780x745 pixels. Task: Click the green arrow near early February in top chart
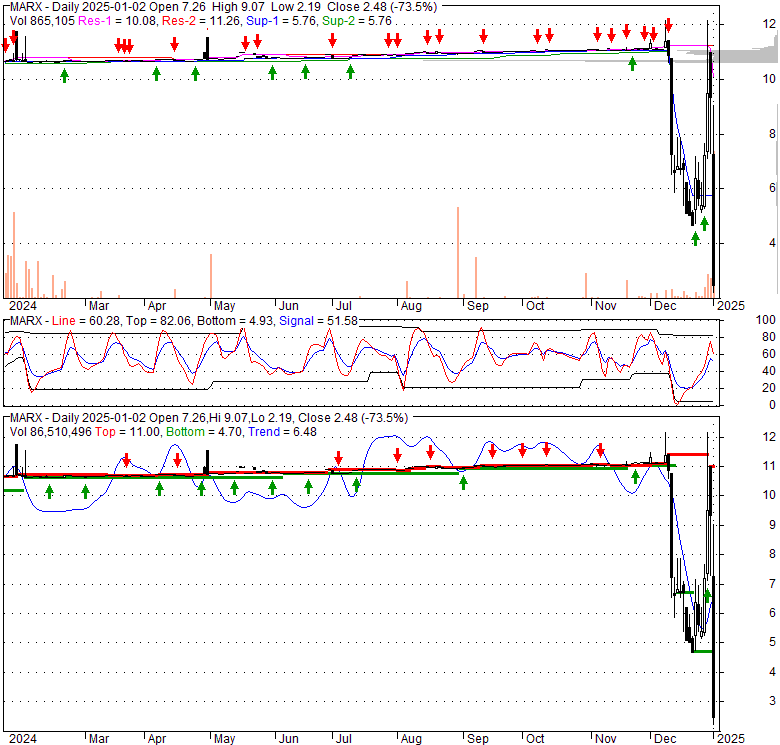[64, 75]
